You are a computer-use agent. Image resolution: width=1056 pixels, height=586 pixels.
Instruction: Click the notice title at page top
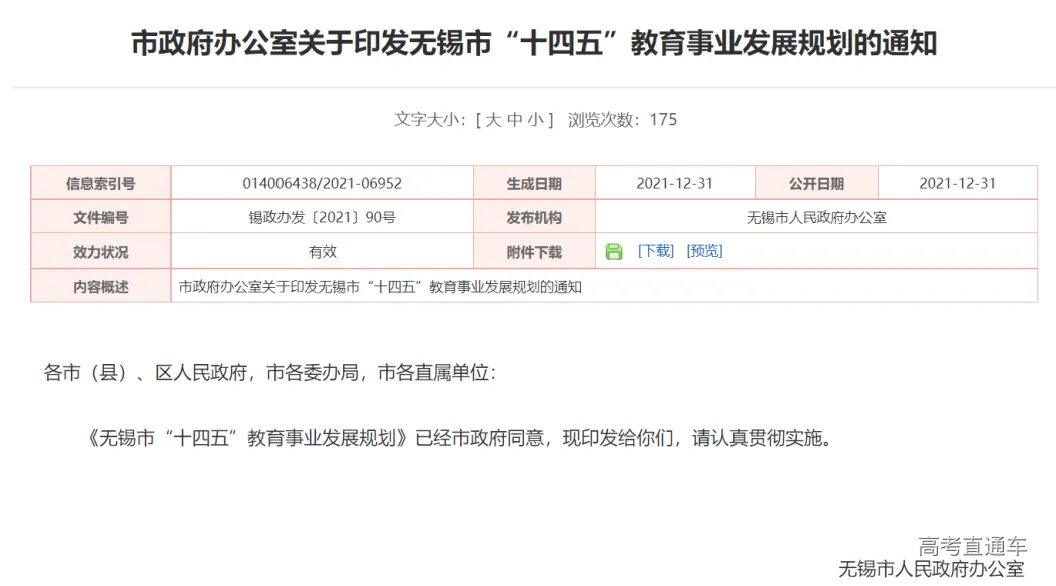[x=528, y=42]
